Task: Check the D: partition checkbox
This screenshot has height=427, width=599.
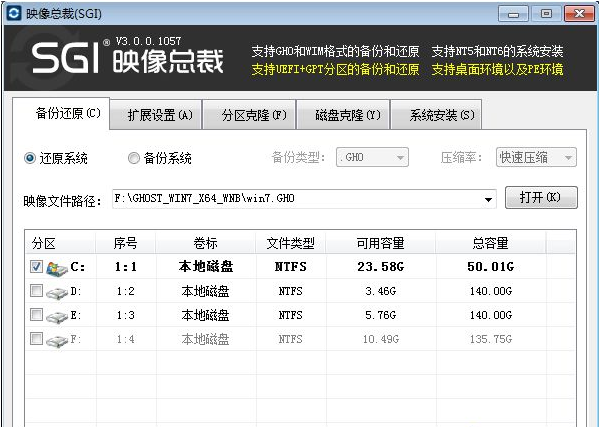Action: [36, 291]
